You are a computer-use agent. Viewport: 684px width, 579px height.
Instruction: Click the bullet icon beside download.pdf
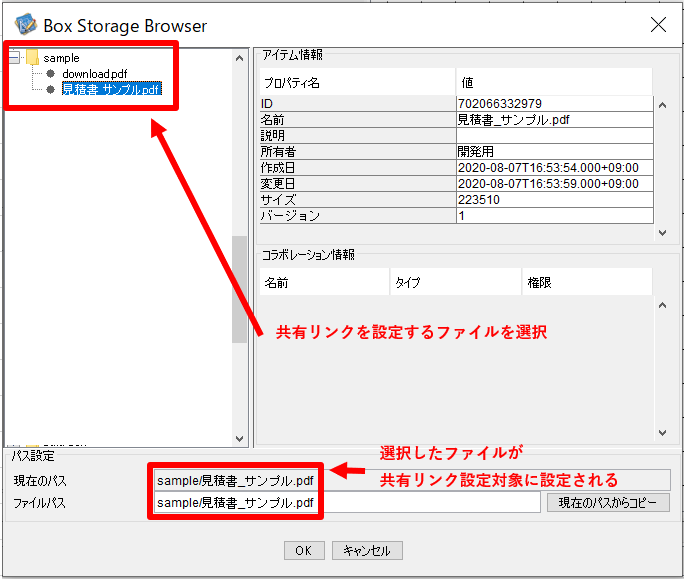51,73
